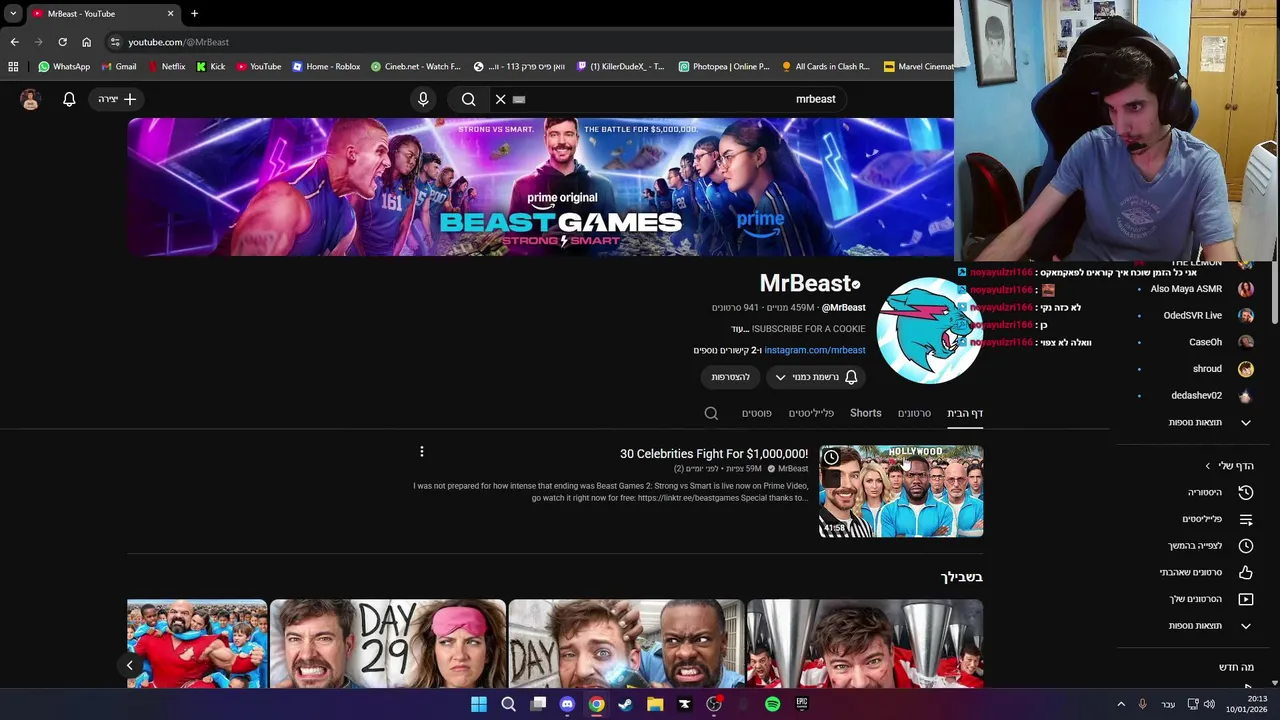The image size is (1280, 720).
Task: Expand more items under My Page sidebar
Action: [x=1210, y=626]
